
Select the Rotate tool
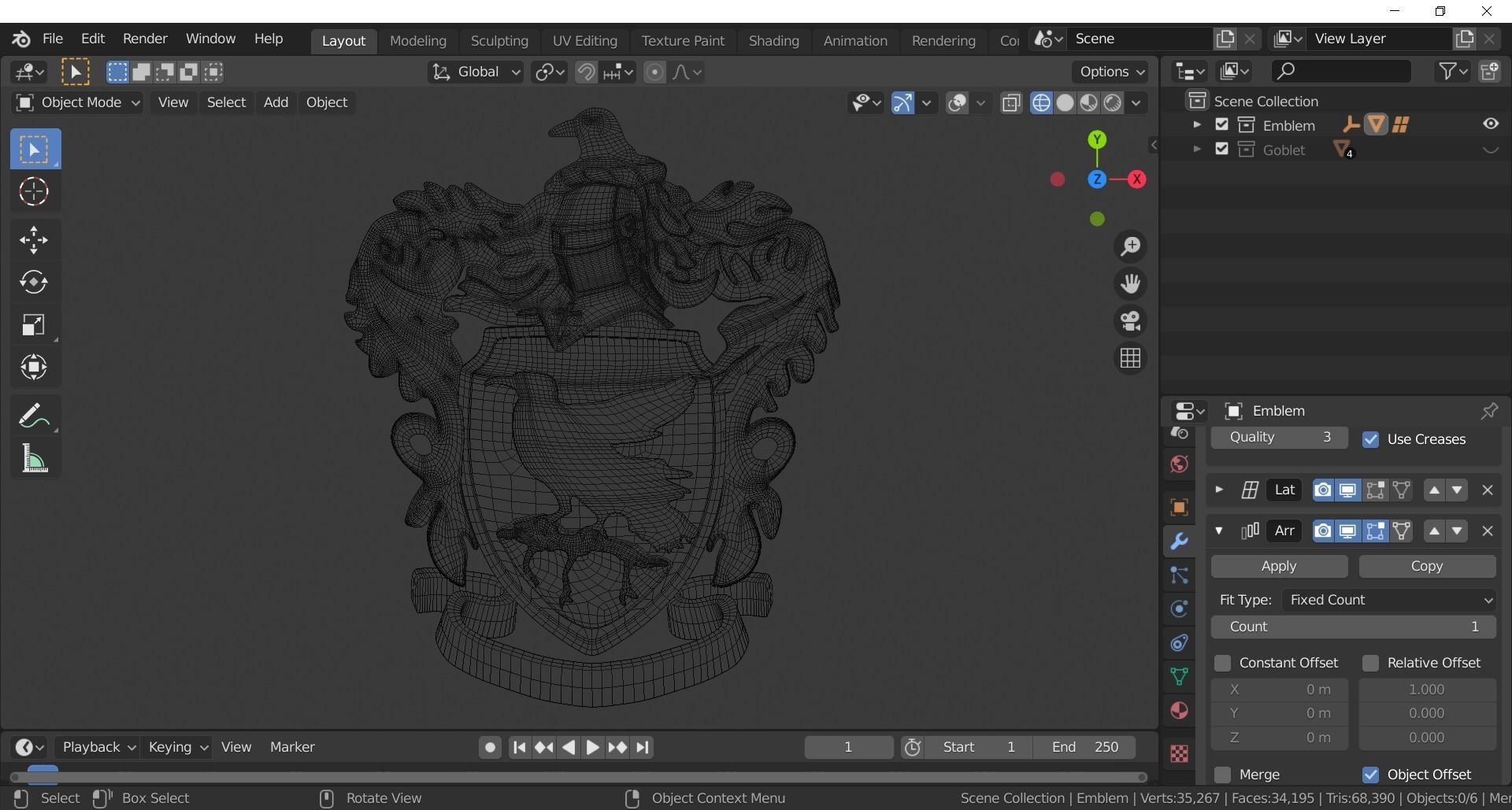coord(34,282)
